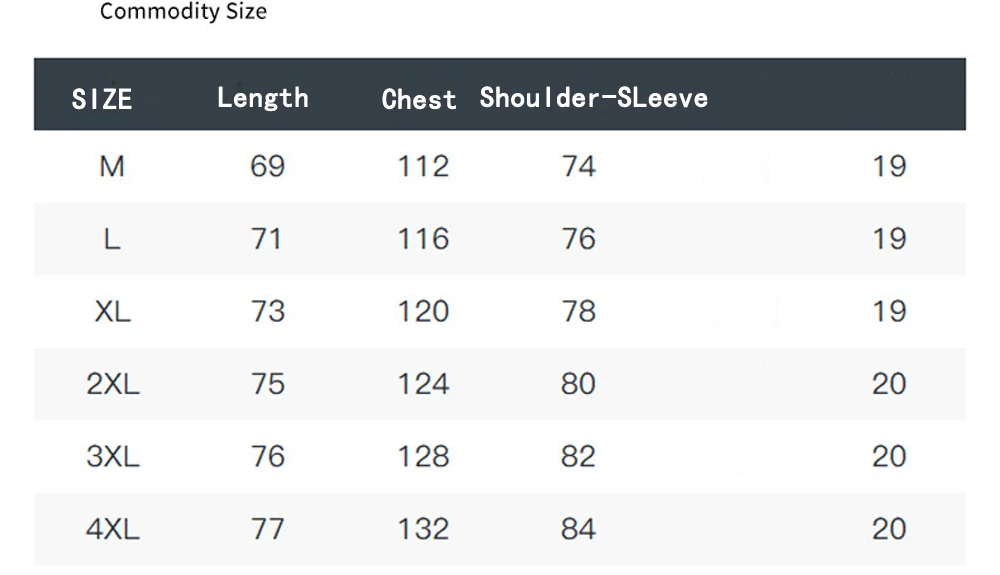Click shoulder-sleeve value 74 in M row
1000x575 pixels.
point(578,167)
